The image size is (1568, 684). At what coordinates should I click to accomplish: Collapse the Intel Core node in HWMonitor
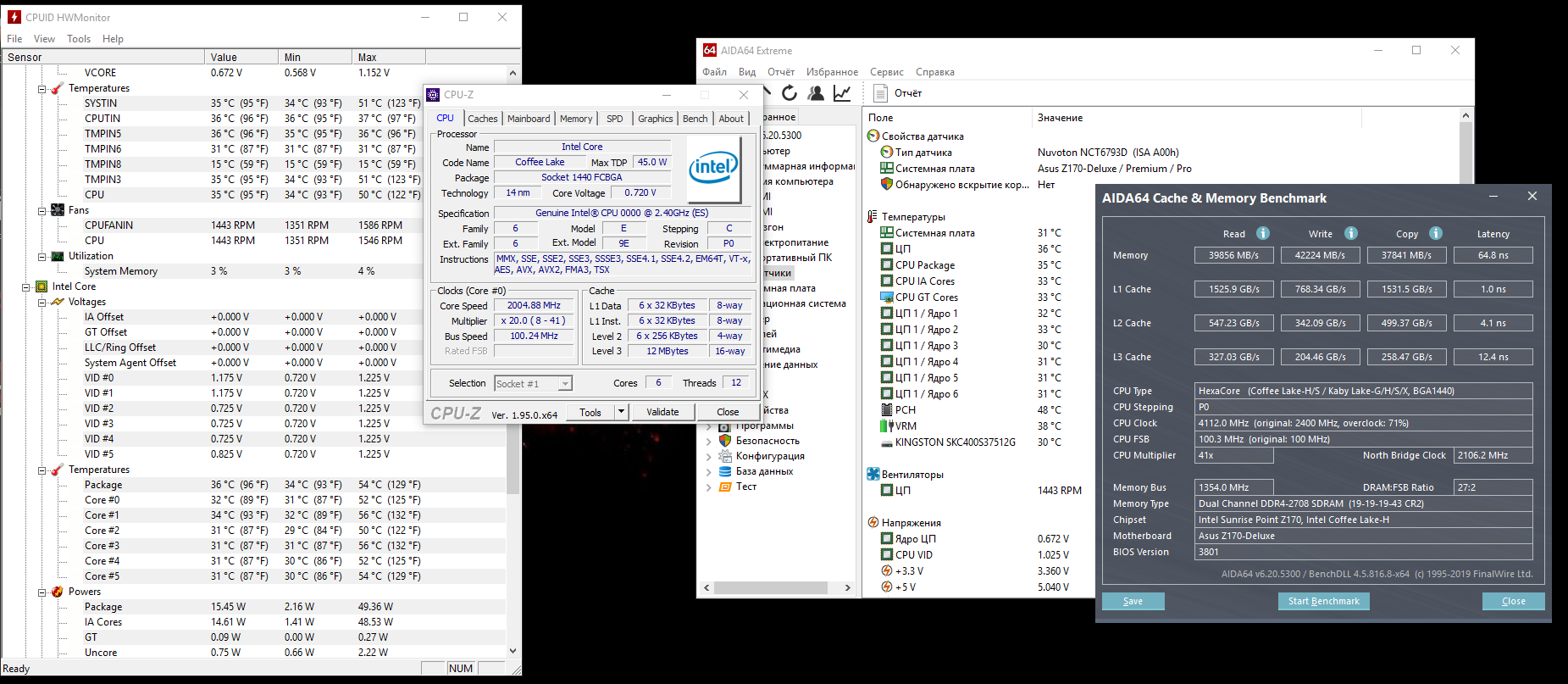pyautogui.click(x=26, y=286)
